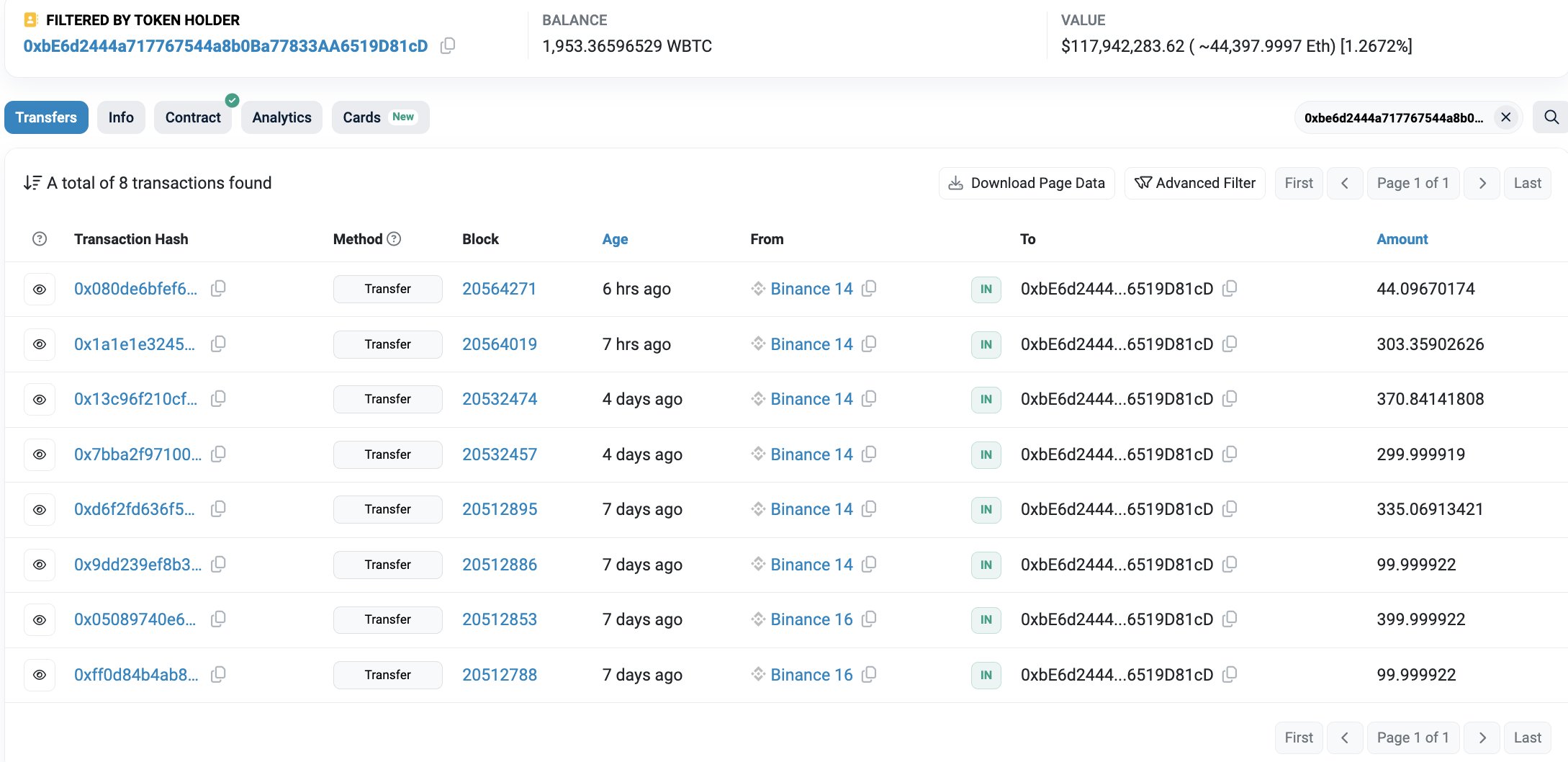Viewport: 1568px width, 762px height.
Task: Open the Analytics tab
Action: [281, 117]
